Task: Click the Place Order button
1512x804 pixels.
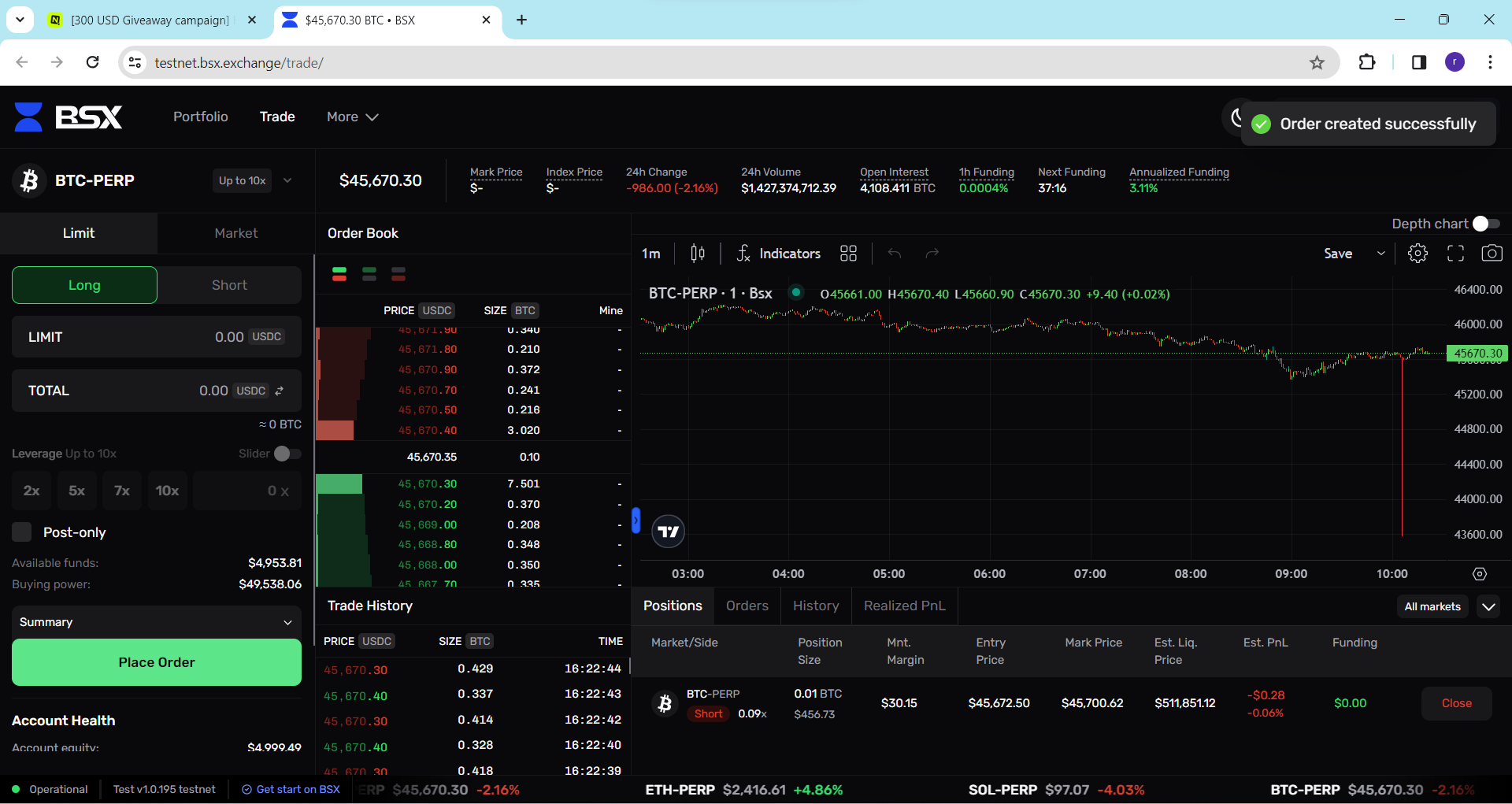Action: click(x=156, y=662)
